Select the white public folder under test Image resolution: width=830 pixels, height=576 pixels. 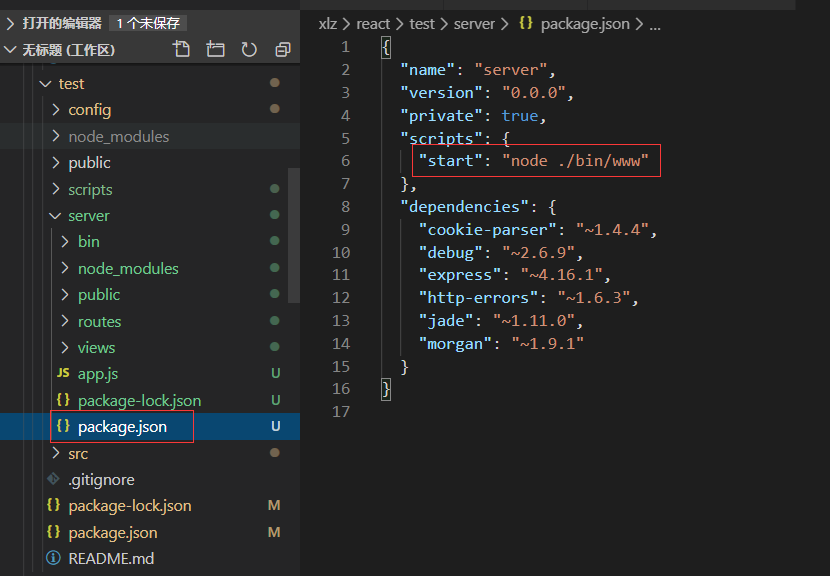click(x=89, y=163)
